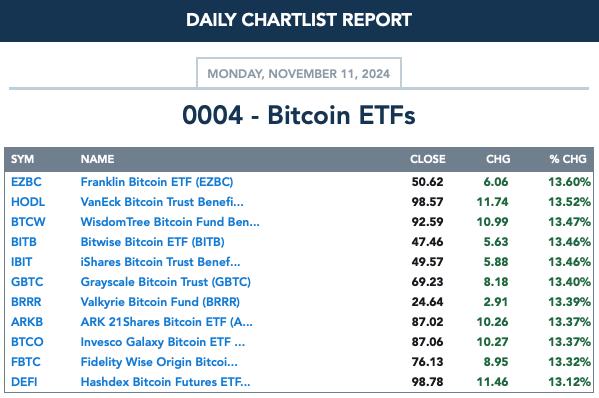
Task: Select the GBTC symbol link
Action: coord(27,282)
